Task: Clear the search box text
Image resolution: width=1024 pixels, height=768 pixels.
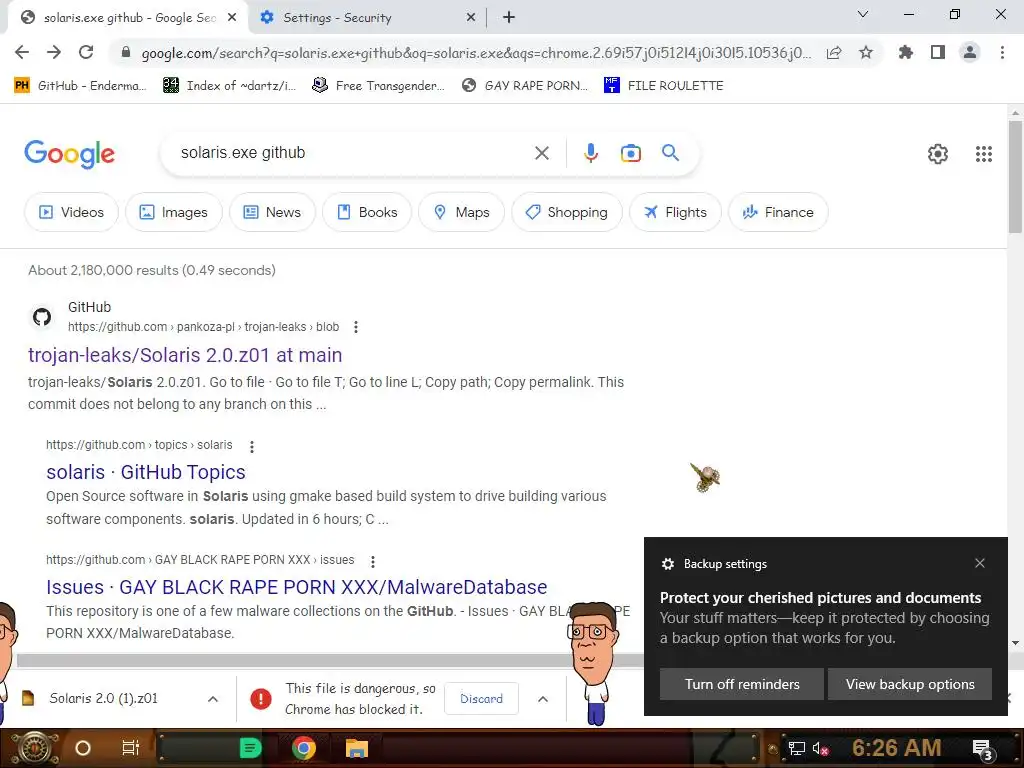Action: pos(541,153)
